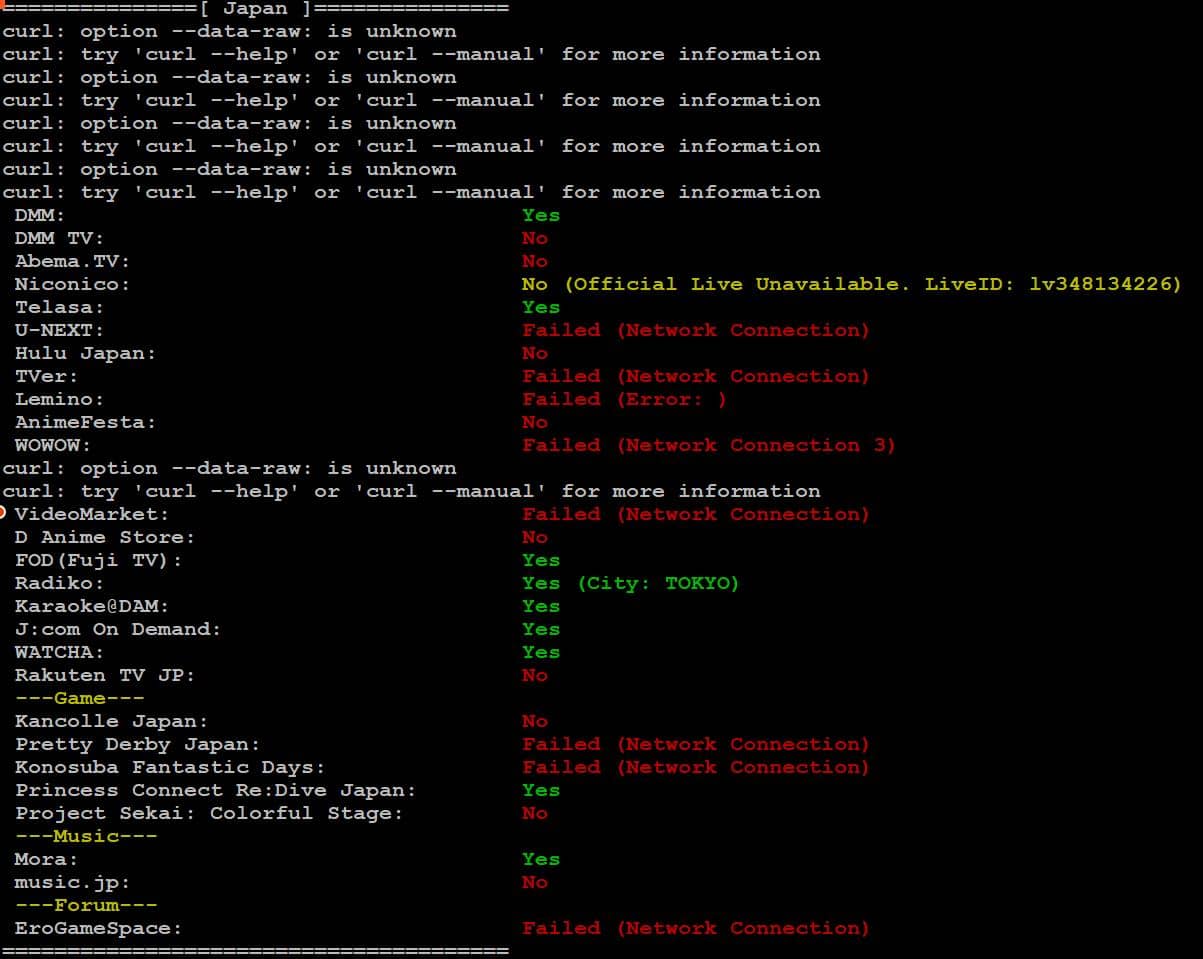Viewport: 1203px width, 959px height.
Task: Click the U-NEXT label
Action: pos(59,330)
